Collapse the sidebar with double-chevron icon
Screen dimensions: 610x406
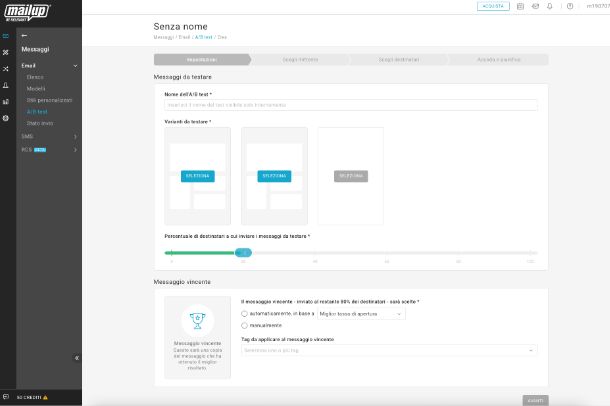click(77, 358)
